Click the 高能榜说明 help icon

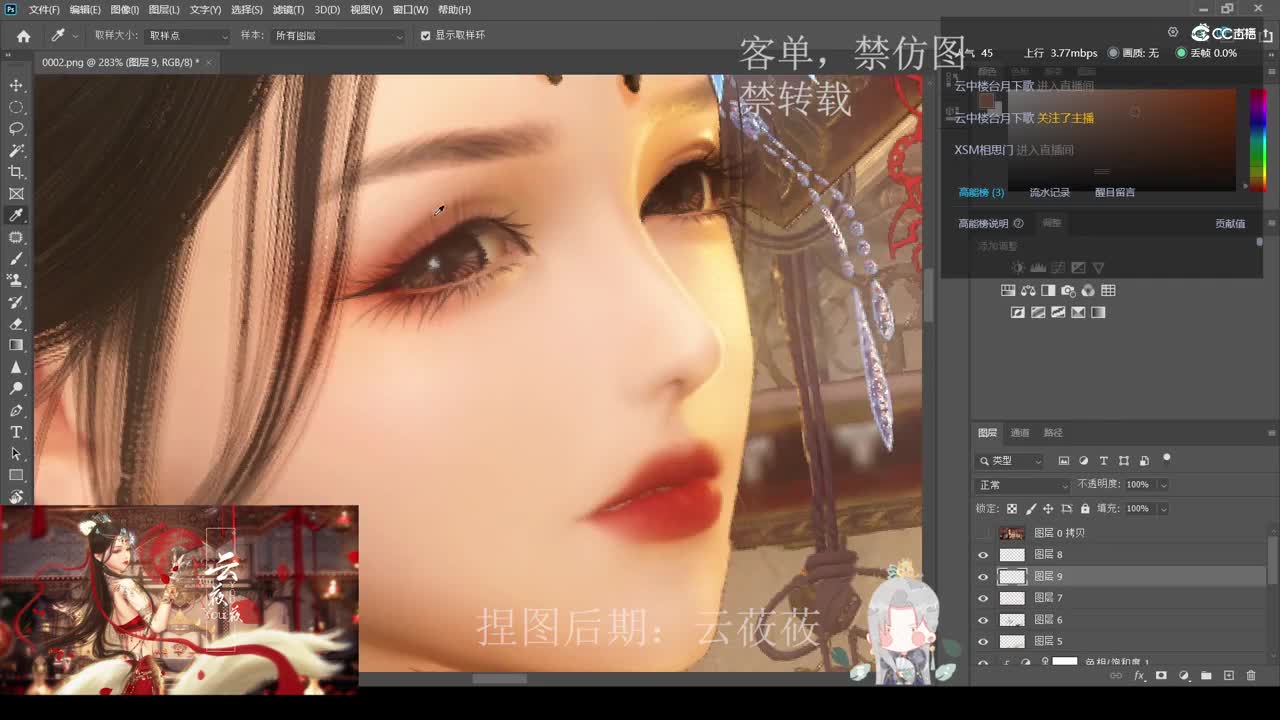1018,224
